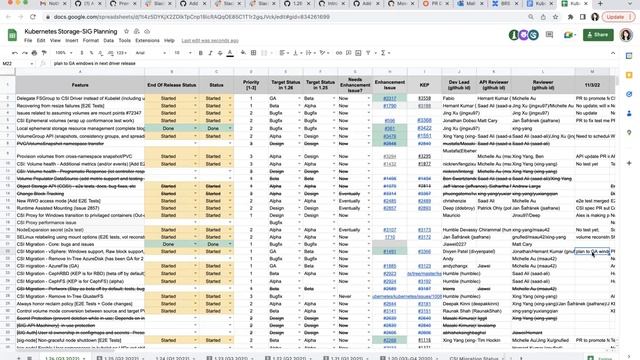Image resolution: width=640 pixels, height=360 pixels.
Task: Open the View menu
Action: click(x=55, y=41)
